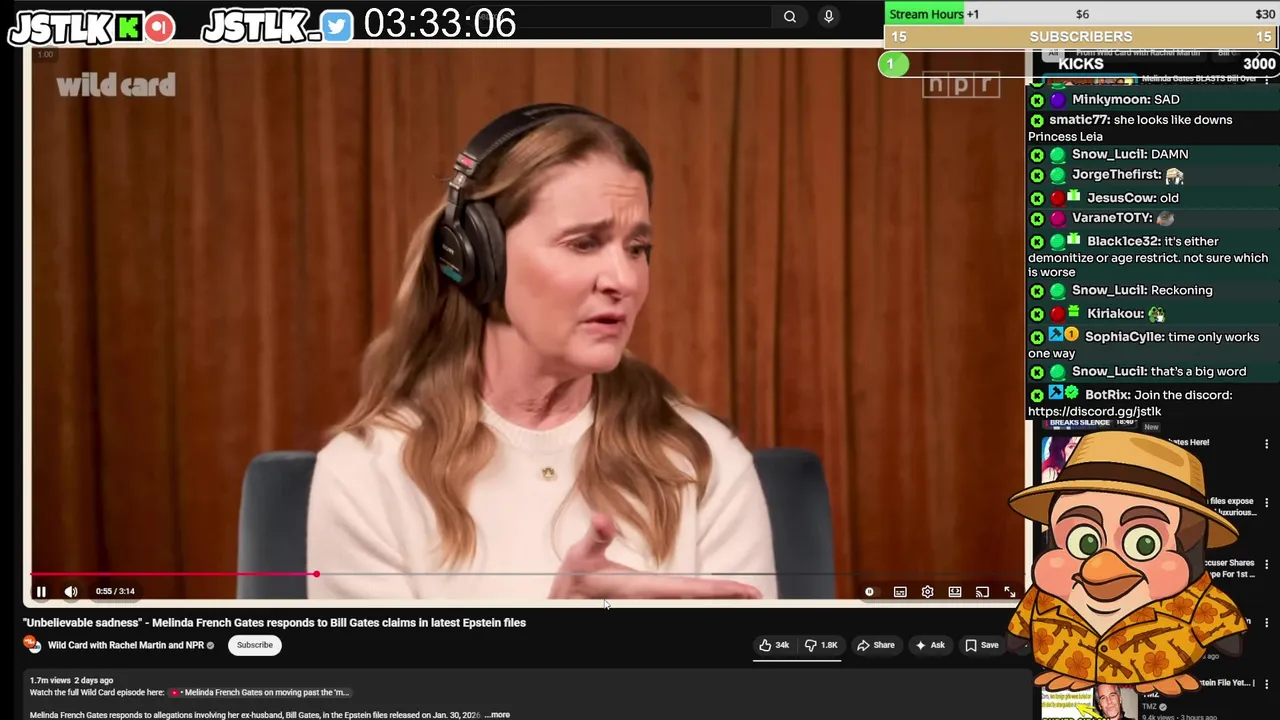Click the stream timer 03:33:06
Image resolution: width=1280 pixels, height=720 pixels.
440,24
